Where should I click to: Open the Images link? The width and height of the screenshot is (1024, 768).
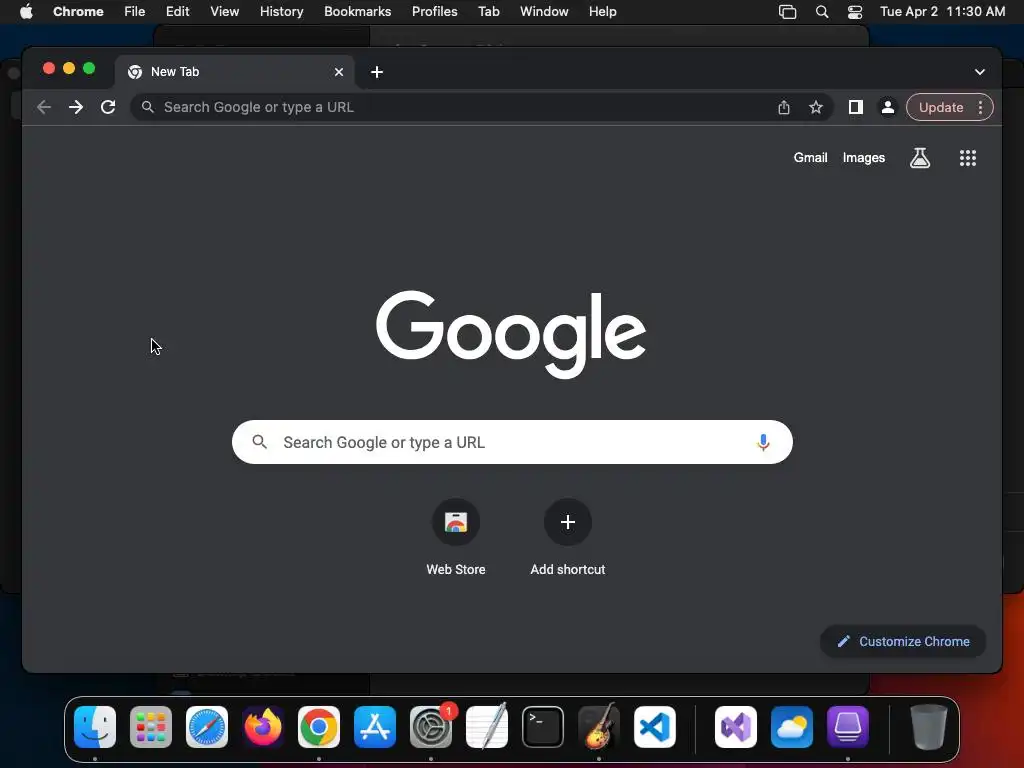pos(863,157)
